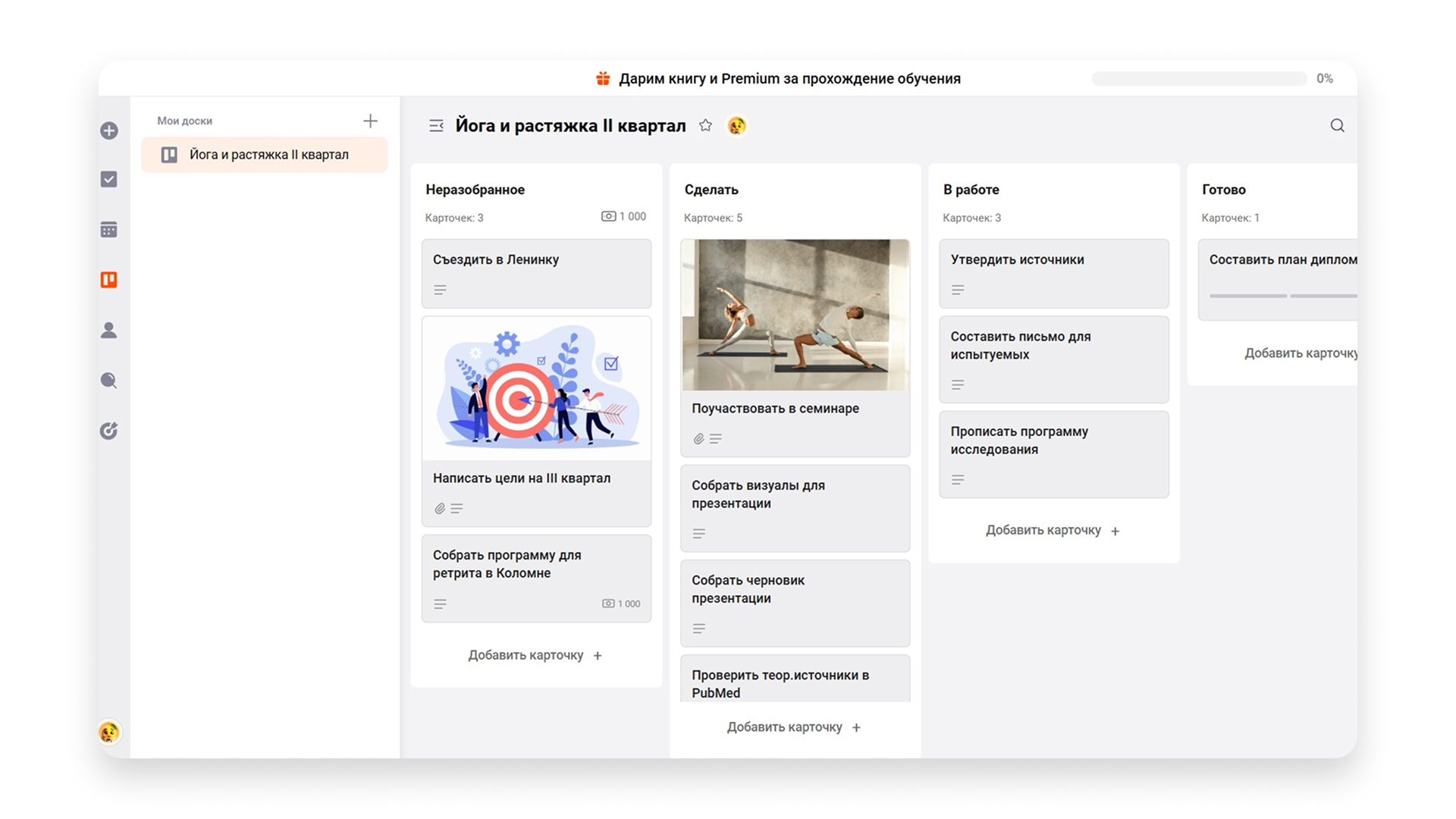Open card Собрать программу для ретрита

[536, 579]
